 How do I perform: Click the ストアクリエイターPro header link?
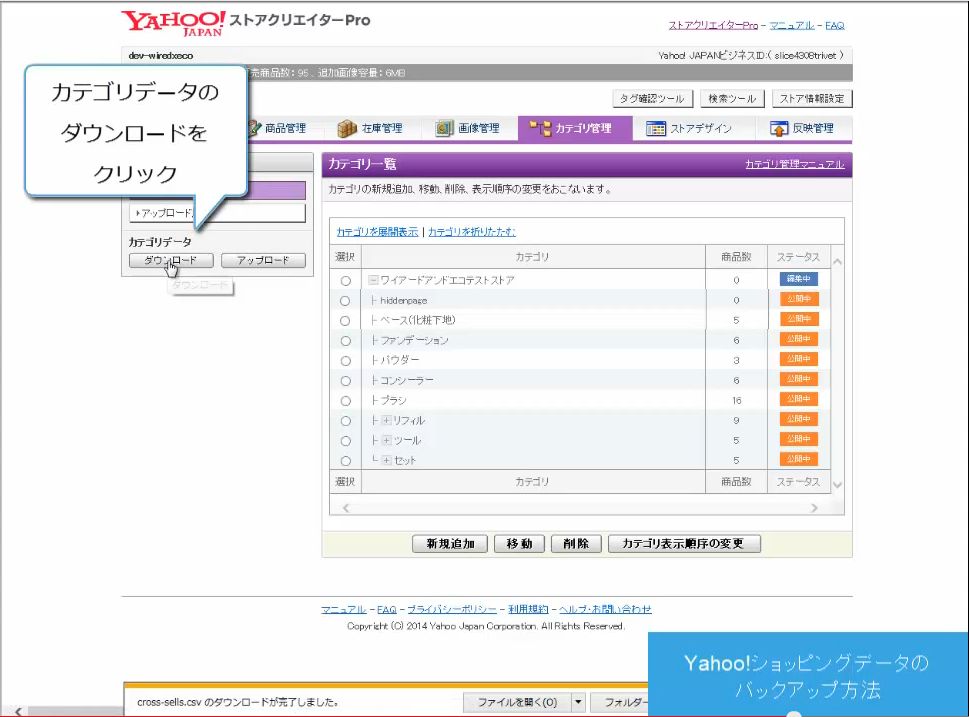713,25
